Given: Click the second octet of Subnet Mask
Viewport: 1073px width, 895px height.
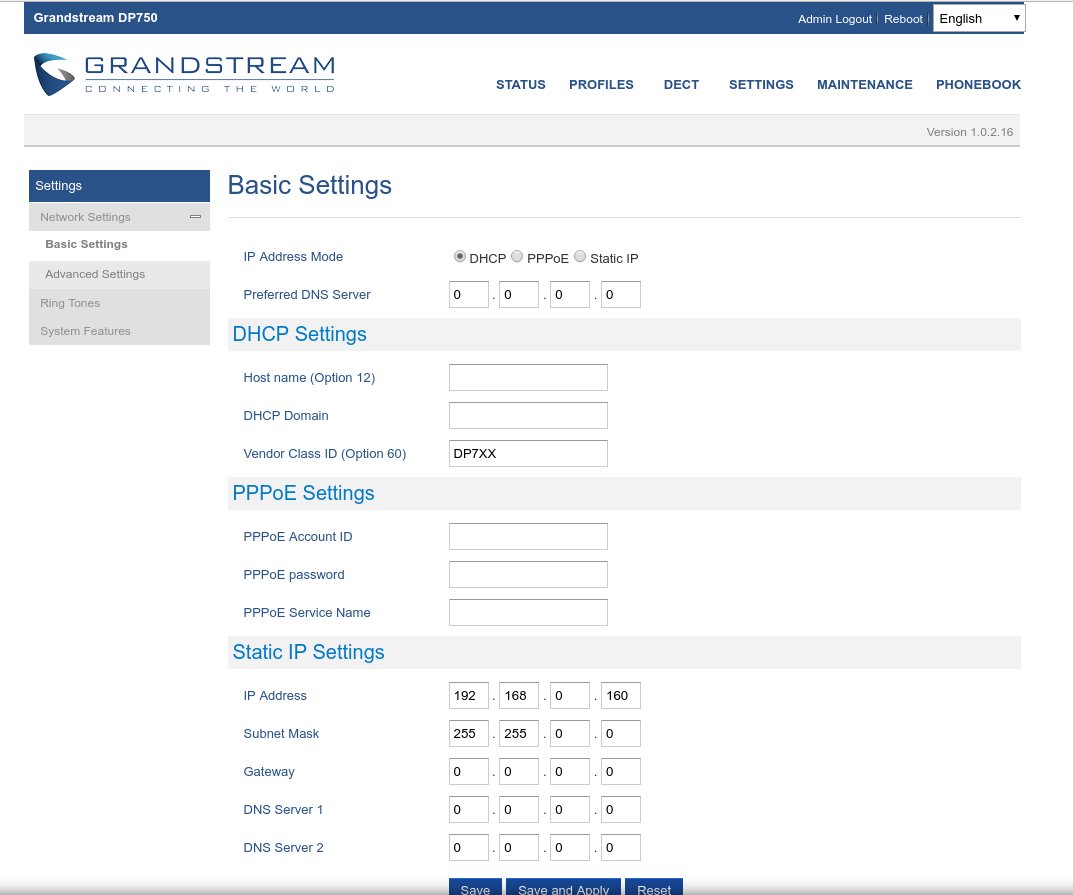Looking at the screenshot, I should (519, 734).
